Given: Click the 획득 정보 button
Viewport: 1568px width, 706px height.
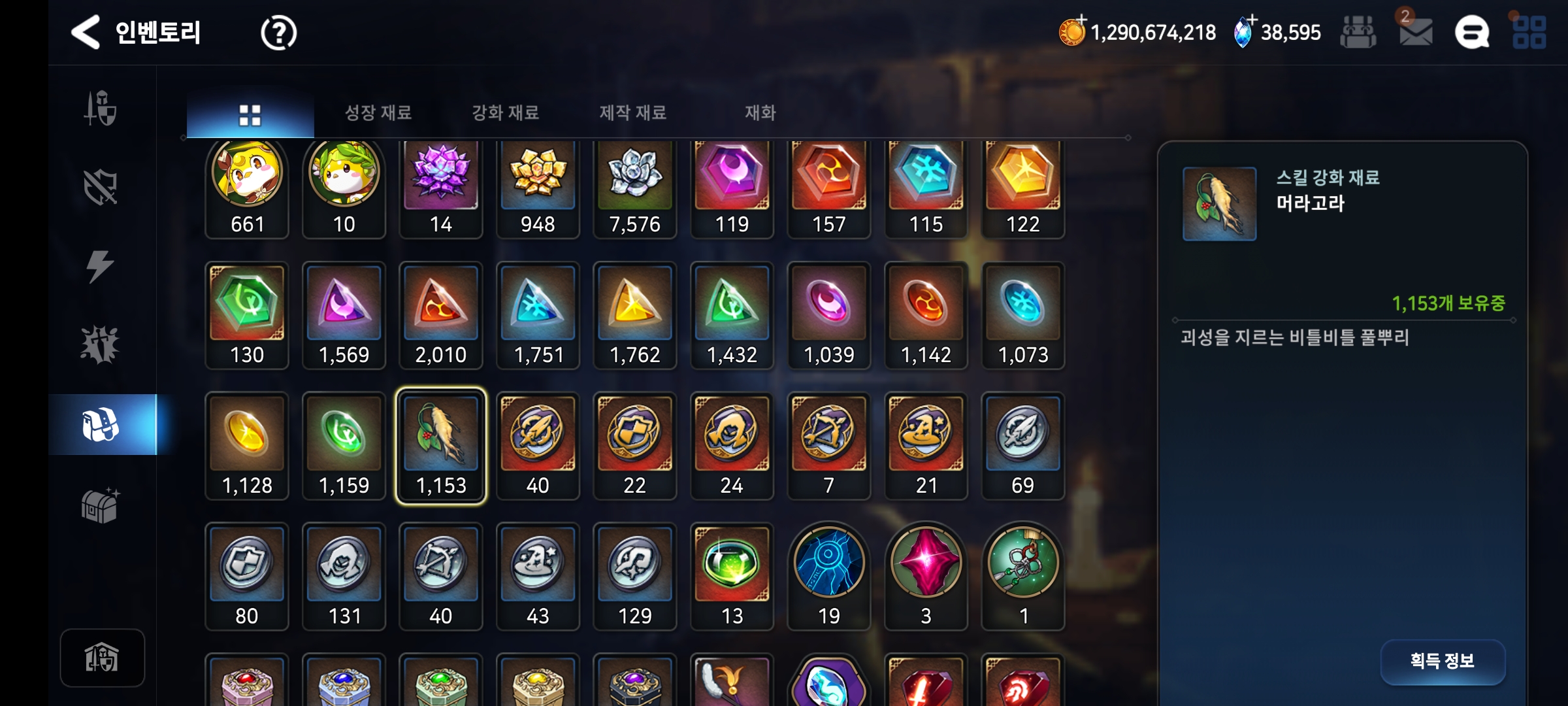Looking at the screenshot, I should [1443, 661].
